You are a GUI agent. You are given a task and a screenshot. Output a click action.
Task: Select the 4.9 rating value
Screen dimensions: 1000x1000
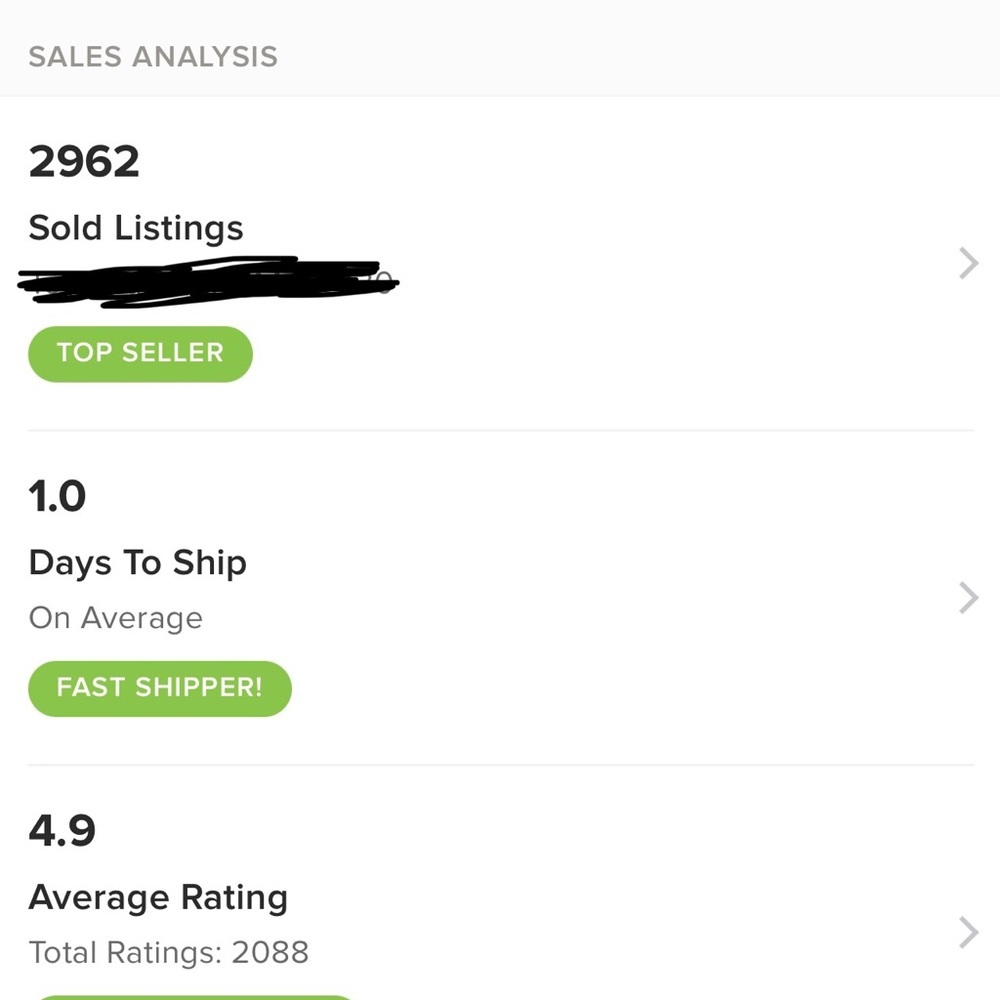(x=62, y=830)
